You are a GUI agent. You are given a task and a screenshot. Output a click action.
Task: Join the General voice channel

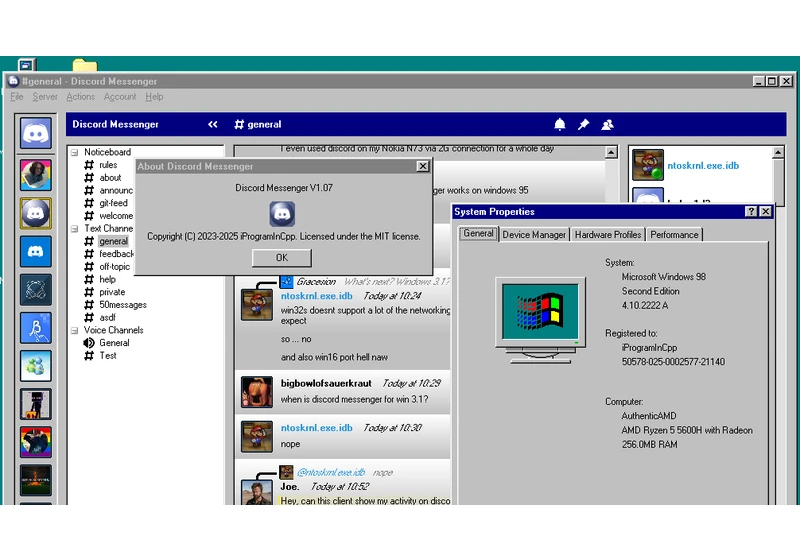click(x=114, y=343)
